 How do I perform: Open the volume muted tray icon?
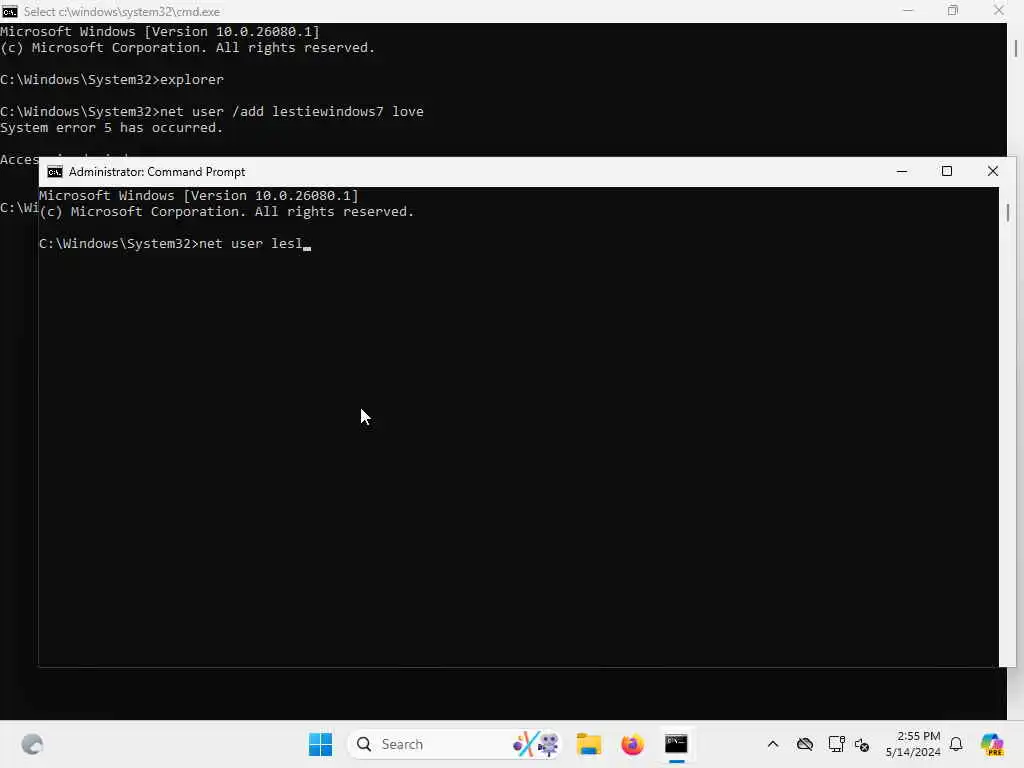tap(862, 744)
